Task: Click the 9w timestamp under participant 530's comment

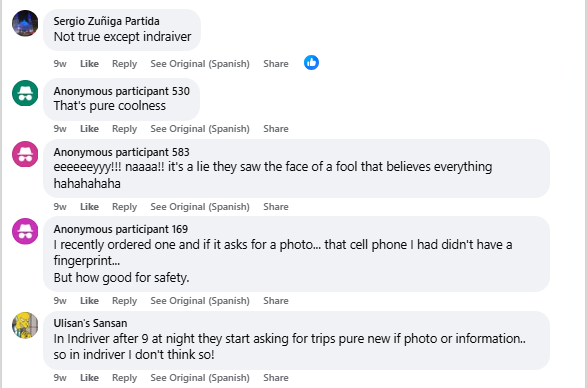Action: pyautogui.click(x=60, y=128)
